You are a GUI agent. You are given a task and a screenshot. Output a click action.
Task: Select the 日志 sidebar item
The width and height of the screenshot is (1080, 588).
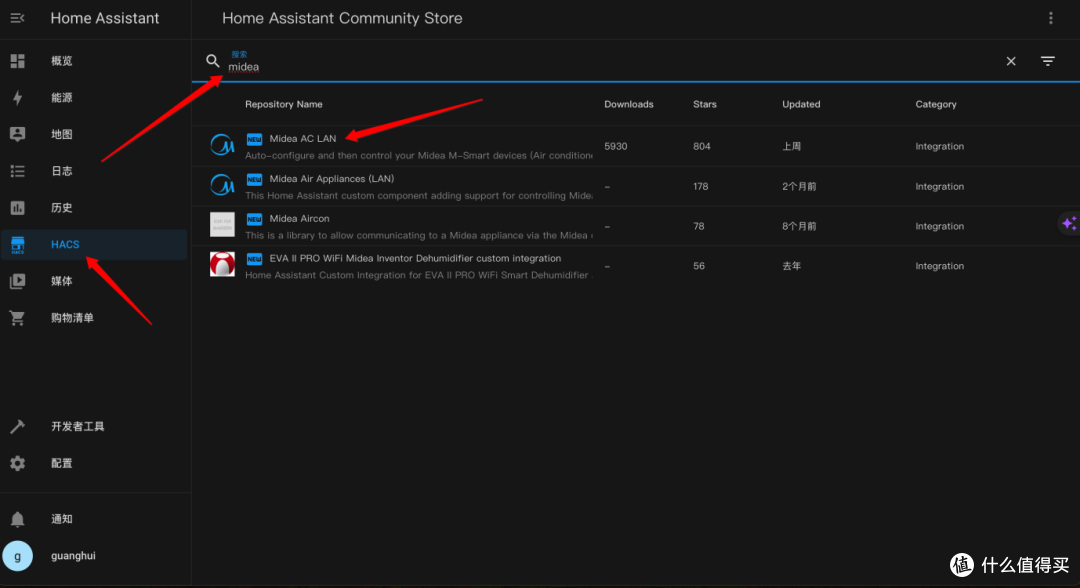[95, 171]
